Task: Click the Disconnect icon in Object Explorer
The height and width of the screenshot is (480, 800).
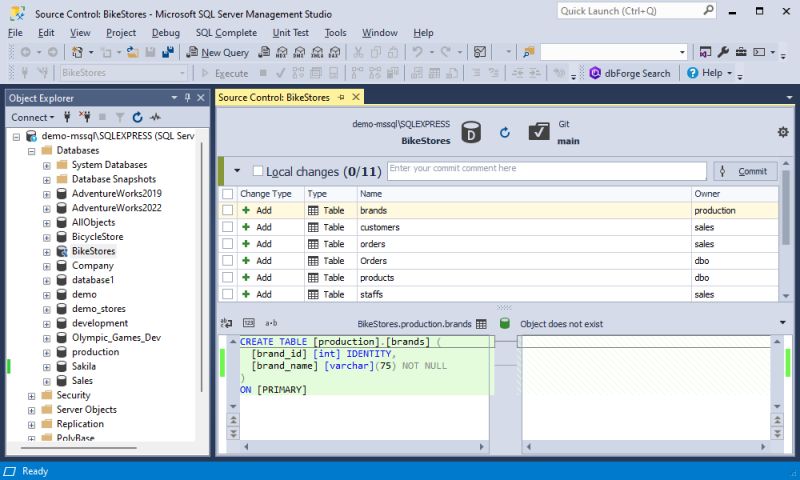Action: pos(84,117)
